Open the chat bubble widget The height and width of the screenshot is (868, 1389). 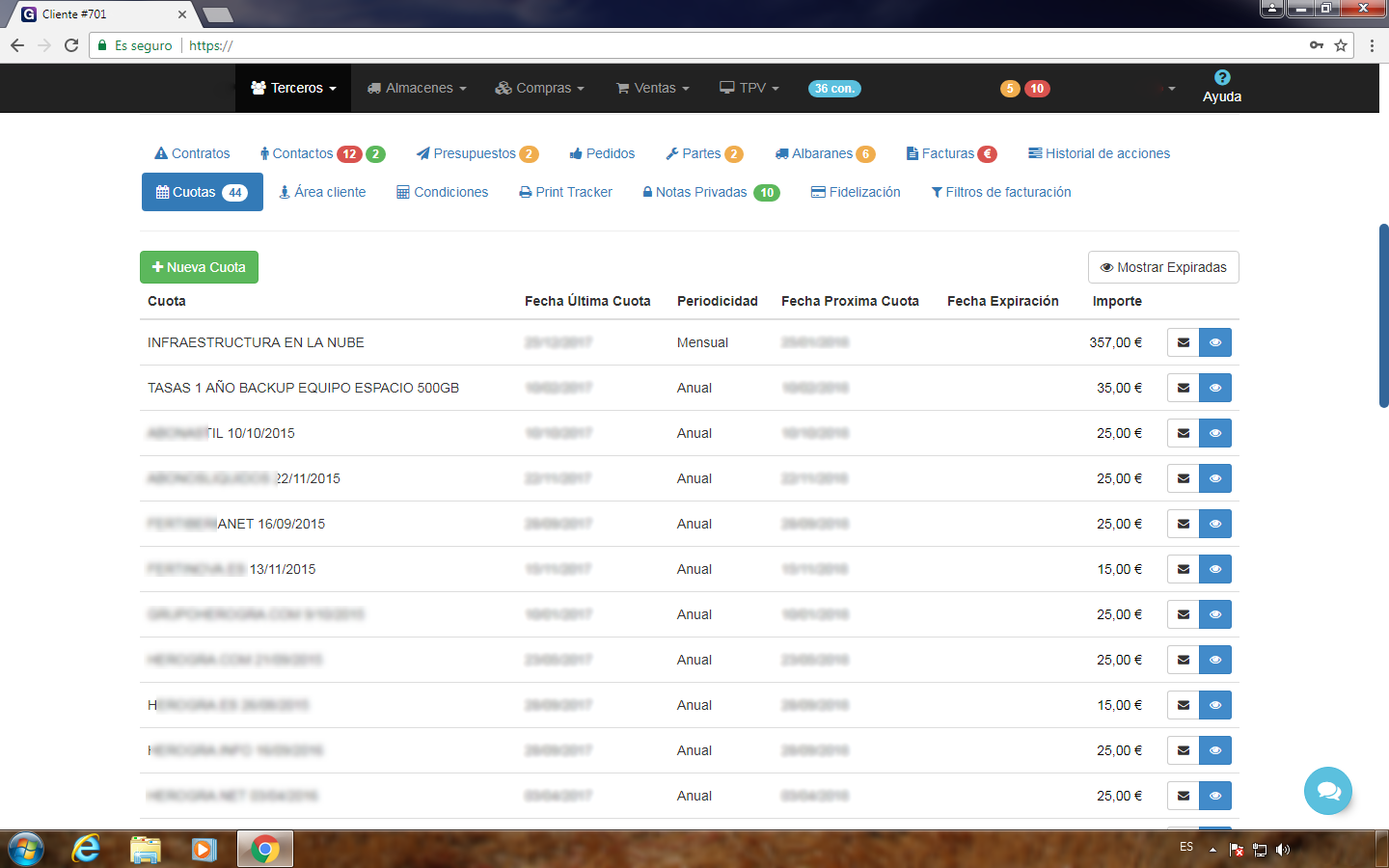(x=1327, y=791)
